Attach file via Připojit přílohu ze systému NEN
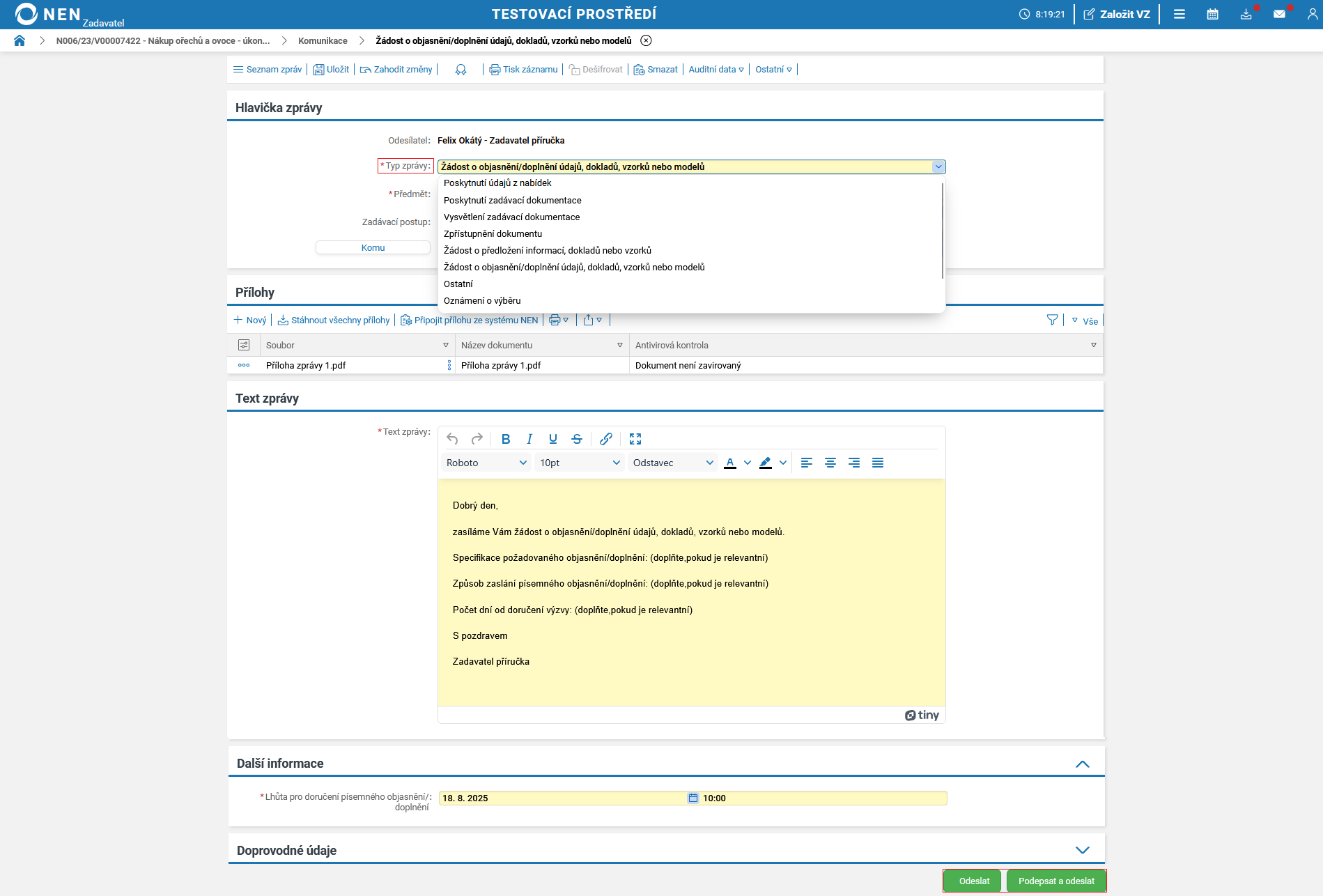The image size is (1323, 896). pyautogui.click(x=470, y=320)
